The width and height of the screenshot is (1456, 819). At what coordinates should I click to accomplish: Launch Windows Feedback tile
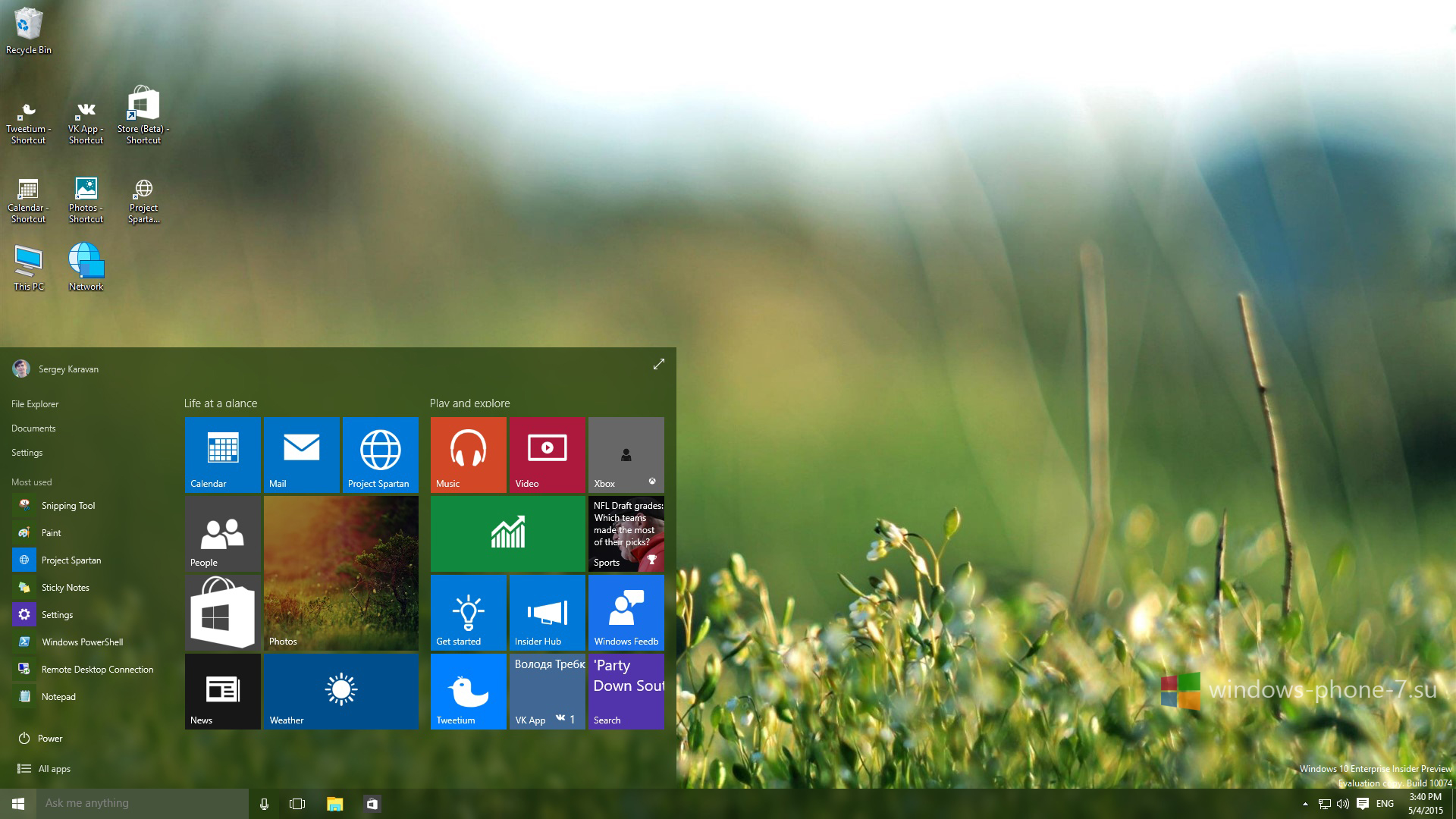[x=625, y=613]
